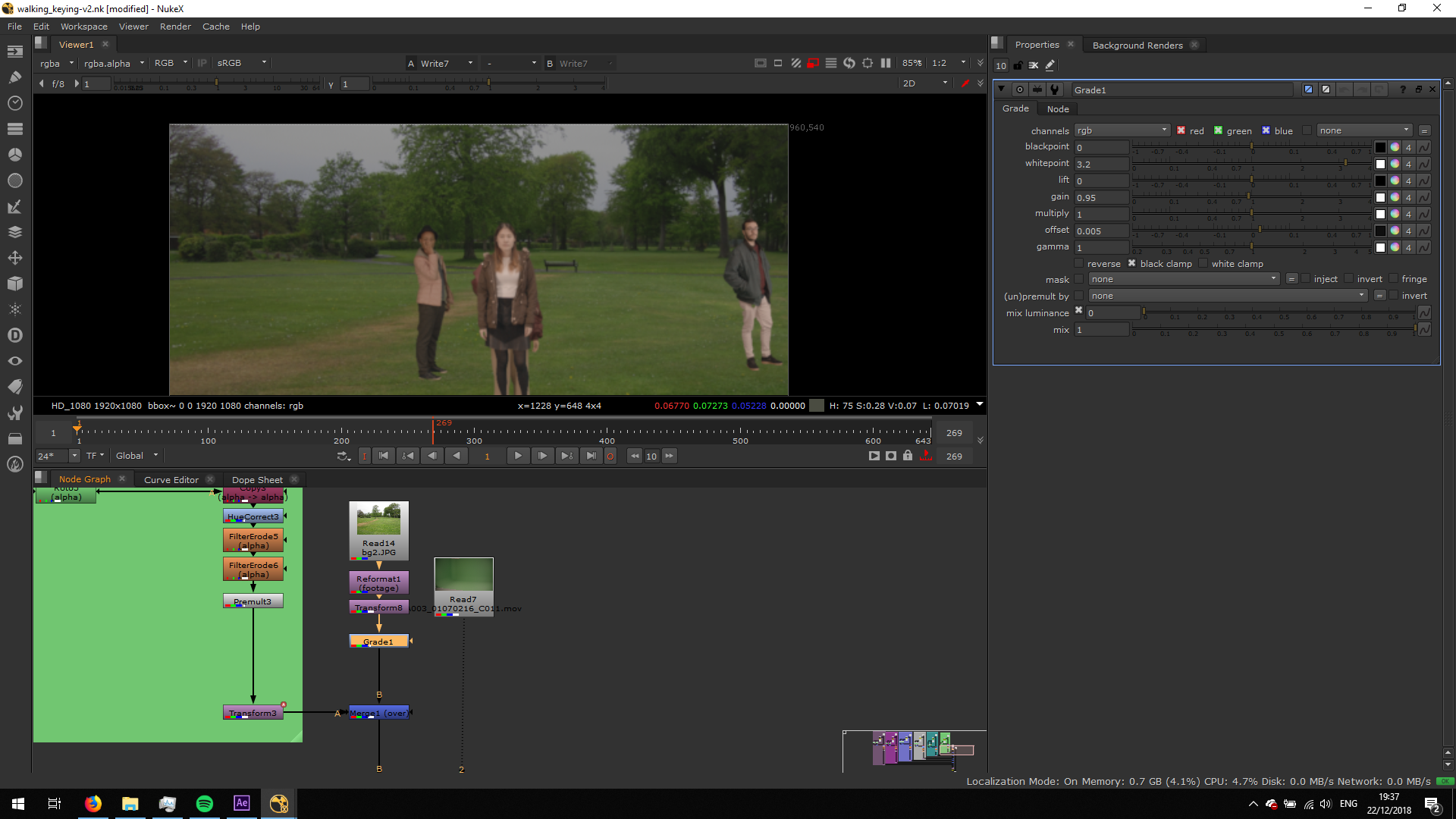
Task: Play forward in the viewer timeline
Action: [x=518, y=456]
